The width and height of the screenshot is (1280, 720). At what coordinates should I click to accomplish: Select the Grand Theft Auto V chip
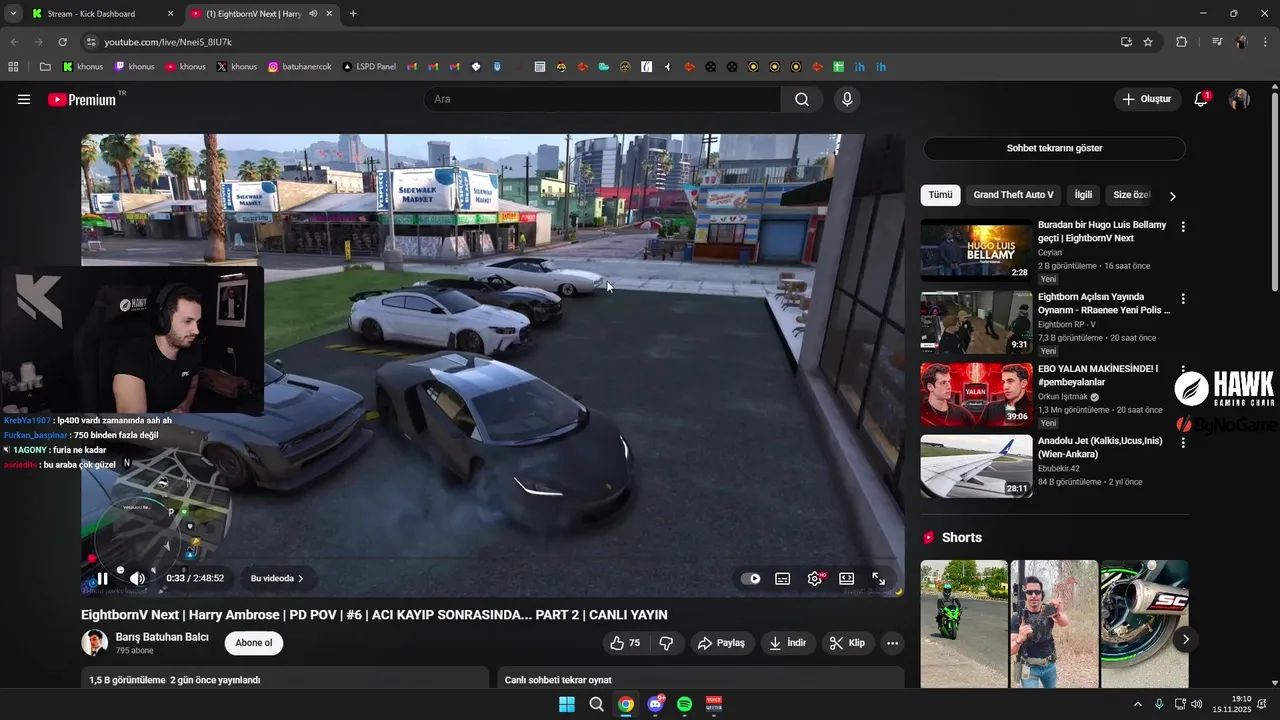(1013, 195)
